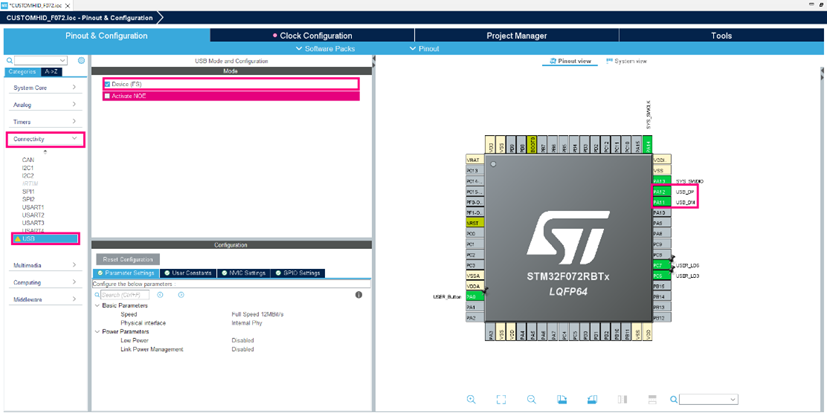Click the Reset Configuration button

[128, 260]
